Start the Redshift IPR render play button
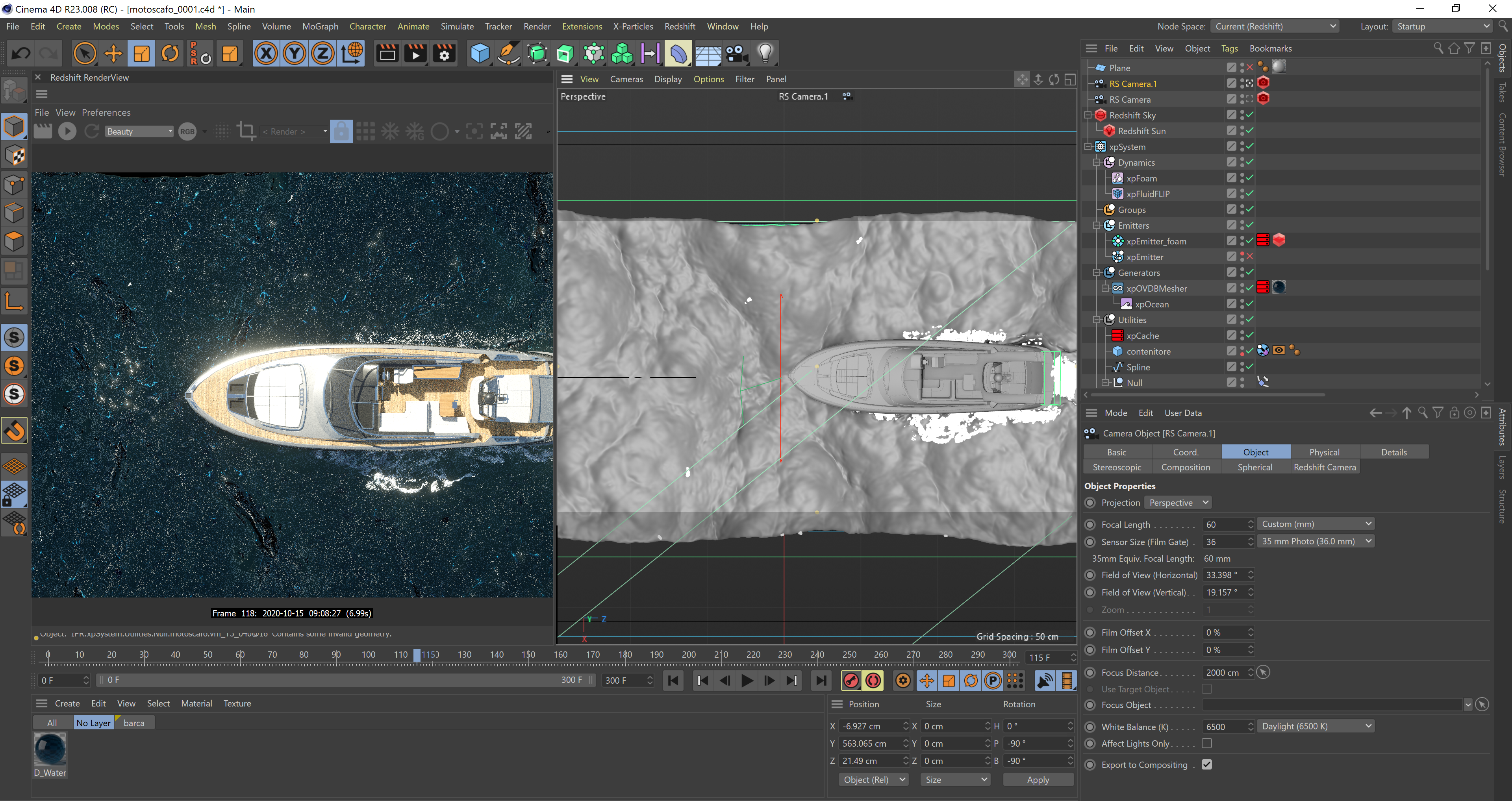1512x801 pixels. coord(67,131)
